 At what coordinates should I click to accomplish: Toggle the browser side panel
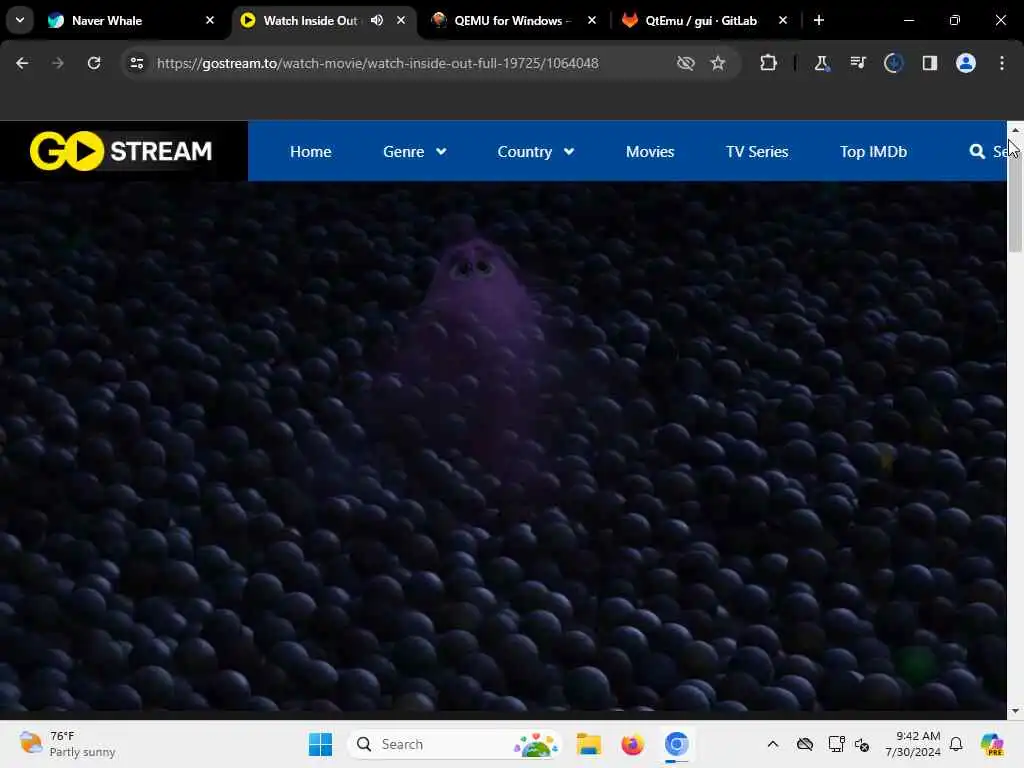pos(929,63)
